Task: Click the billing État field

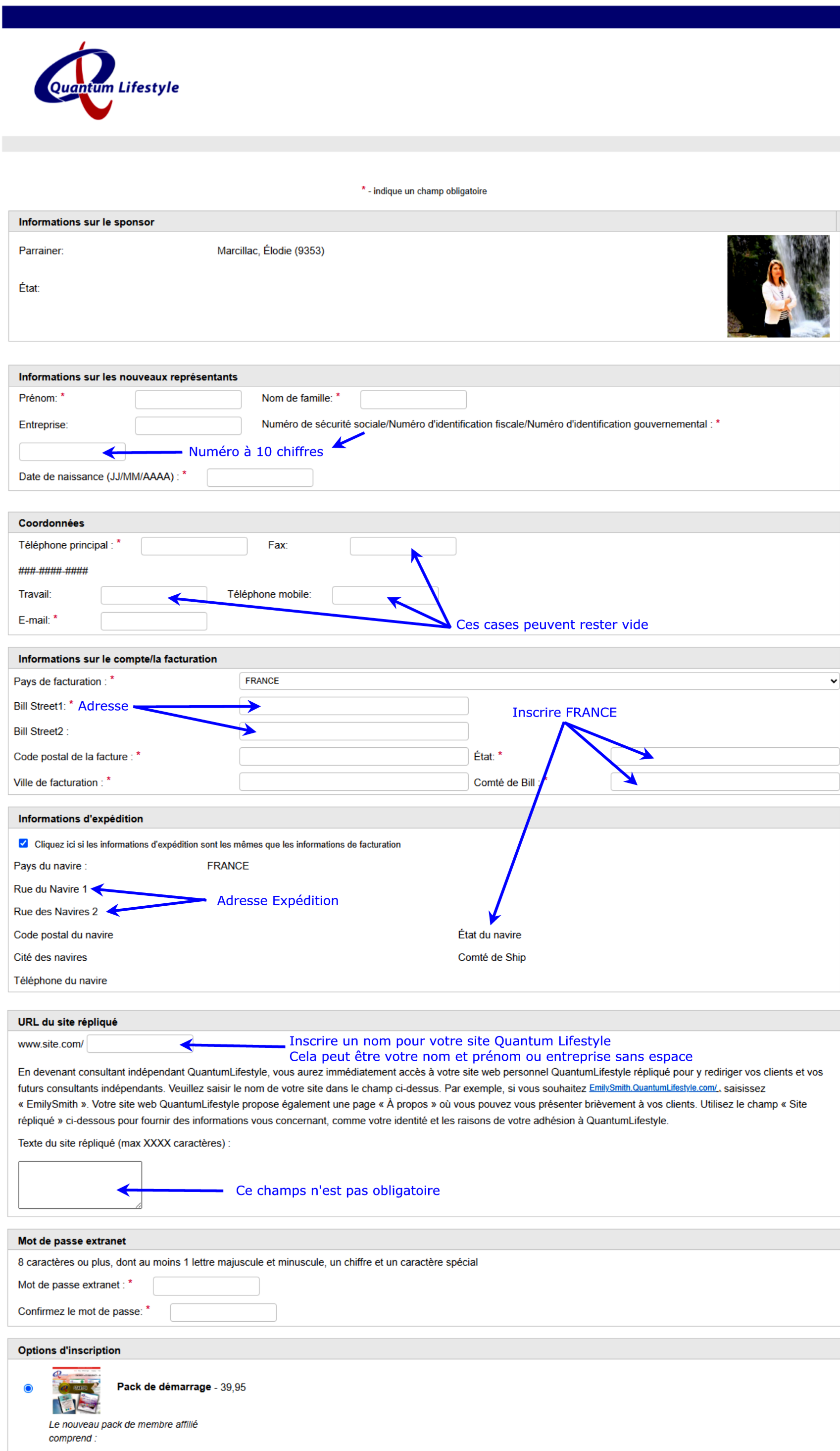Action: 725,757
